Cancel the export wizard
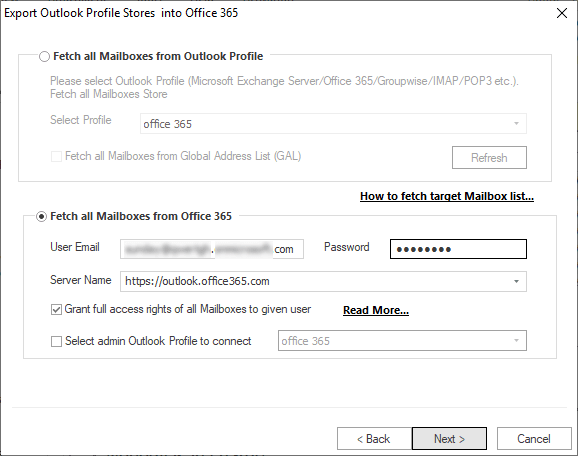The height and width of the screenshot is (456, 578). click(534, 439)
